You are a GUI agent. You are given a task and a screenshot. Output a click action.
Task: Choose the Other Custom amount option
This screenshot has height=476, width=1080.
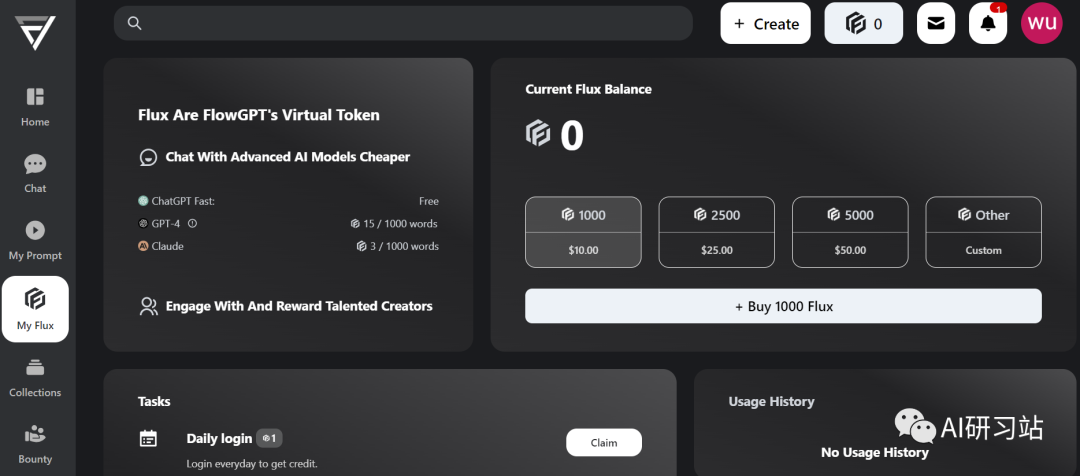click(984, 232)
